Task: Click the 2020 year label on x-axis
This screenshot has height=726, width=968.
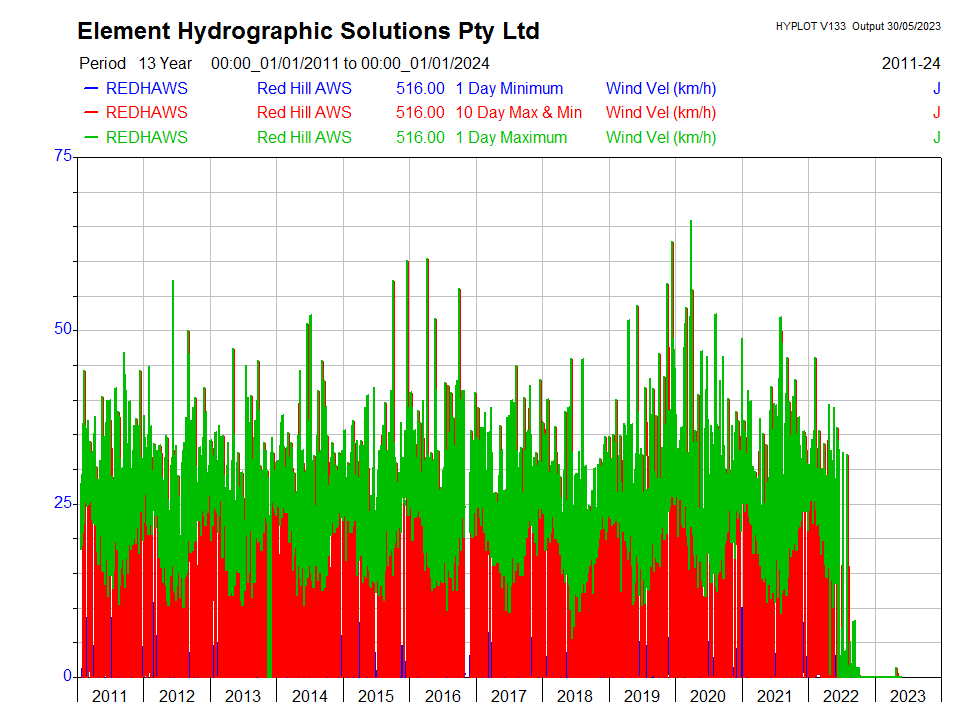Action: point(708,696)
